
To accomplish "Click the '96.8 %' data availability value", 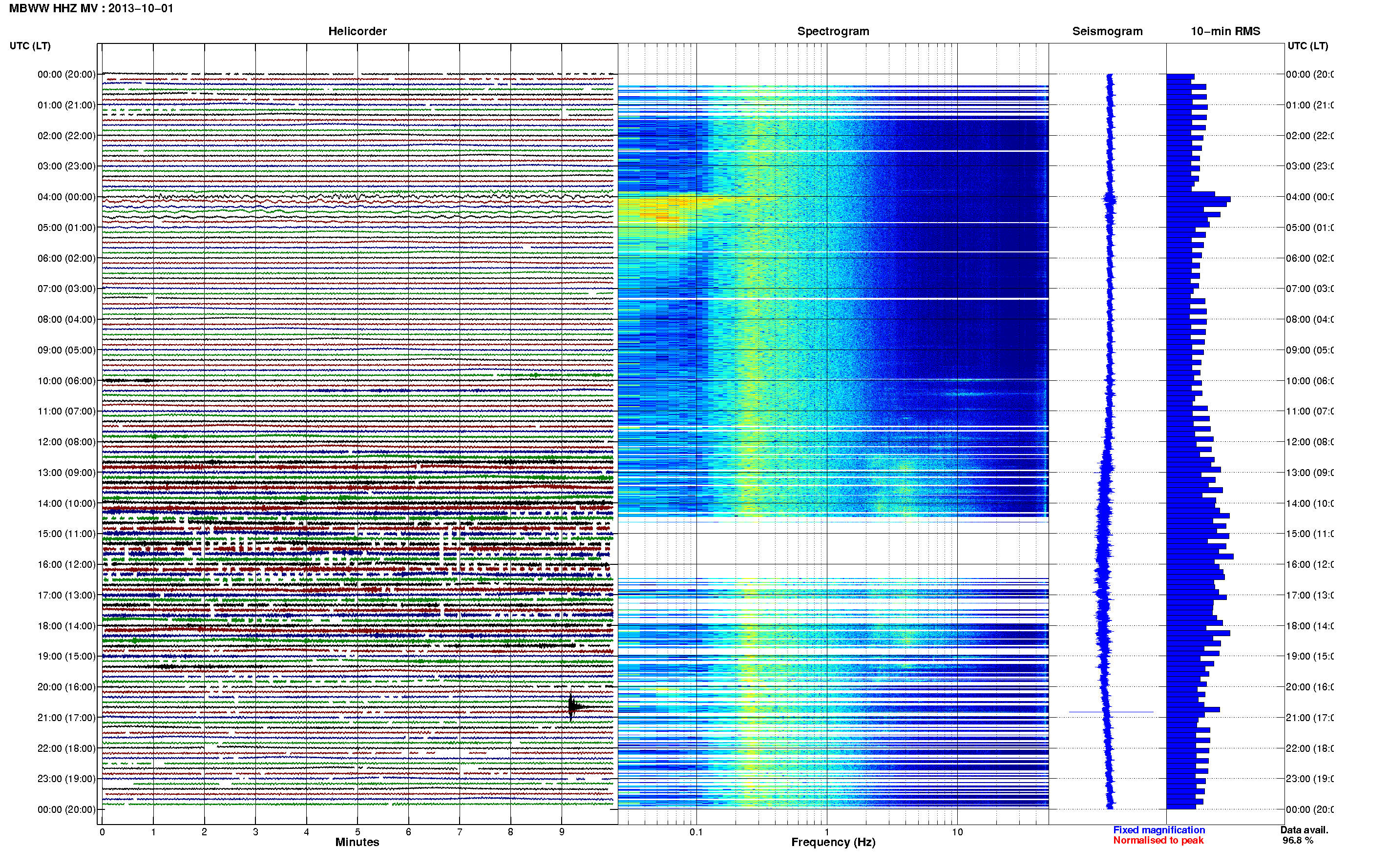I will [1298, 841].
